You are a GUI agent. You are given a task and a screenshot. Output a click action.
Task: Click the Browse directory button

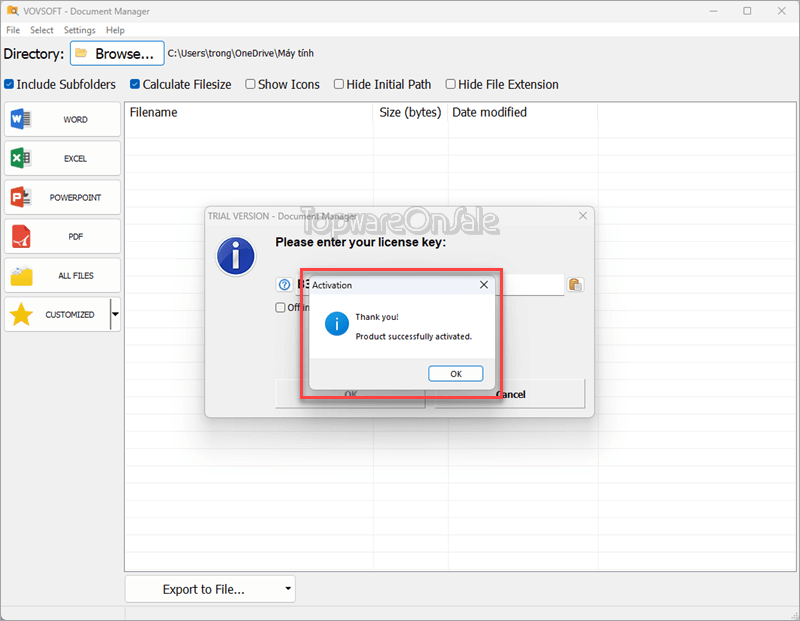pyautogui.click(x=117, y=54)
